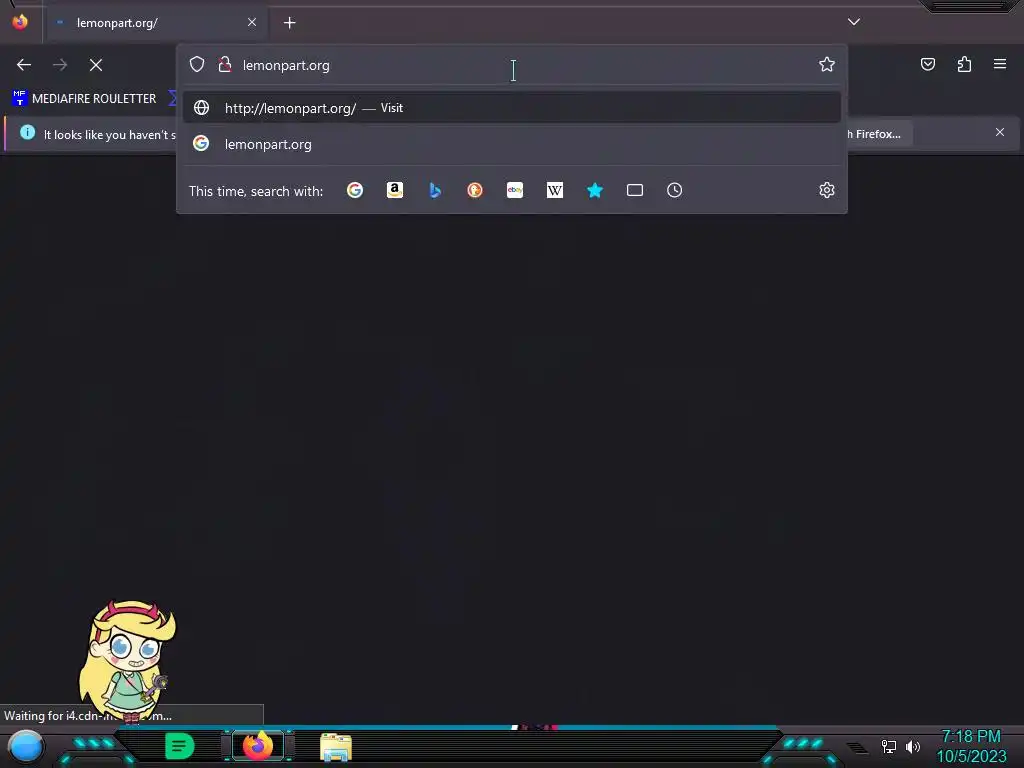Open tracking protection shield icon
The image size is (1024, 768).
(197, 65)
